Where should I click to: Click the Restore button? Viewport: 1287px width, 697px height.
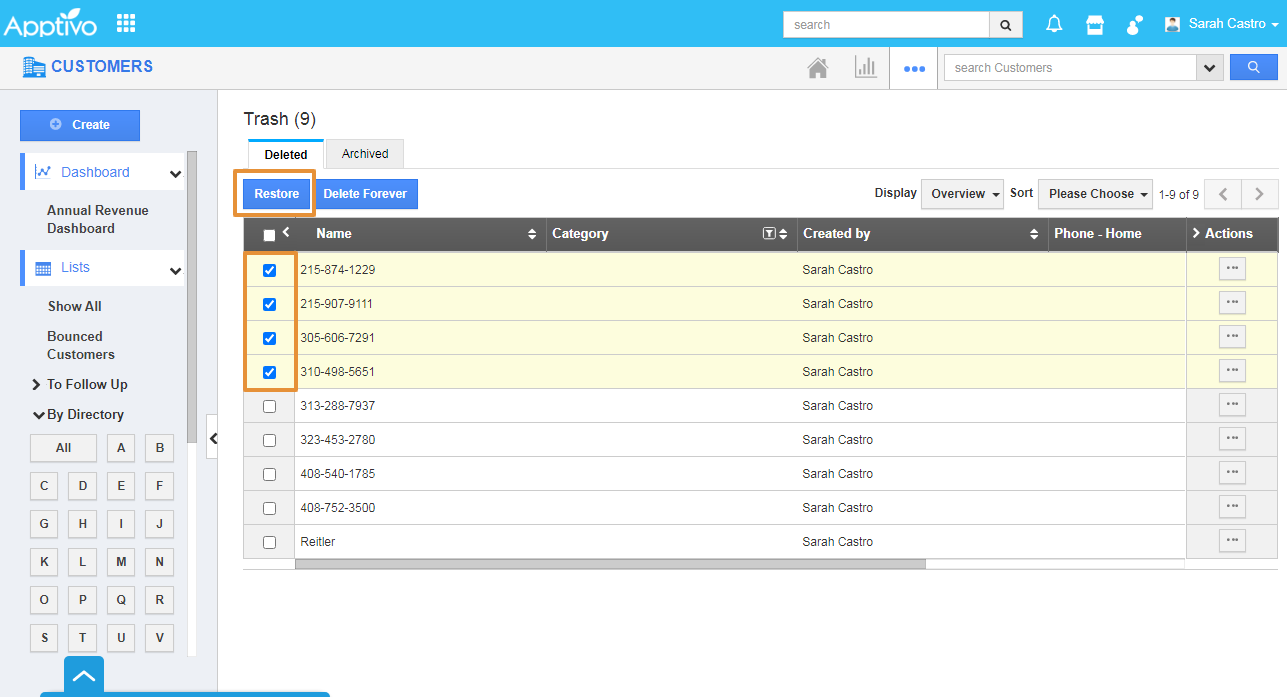click(276, 194)
